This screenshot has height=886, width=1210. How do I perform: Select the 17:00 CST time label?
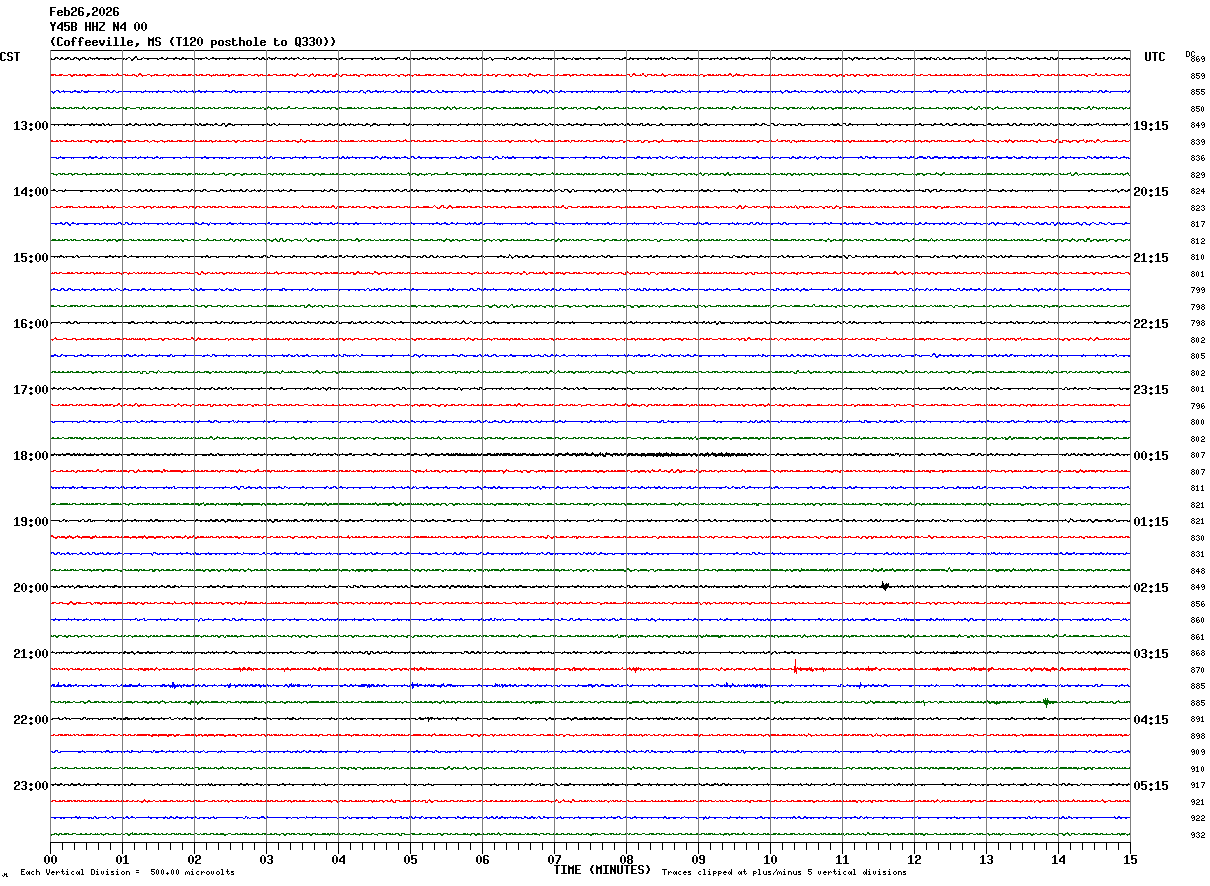click(30, 390)
